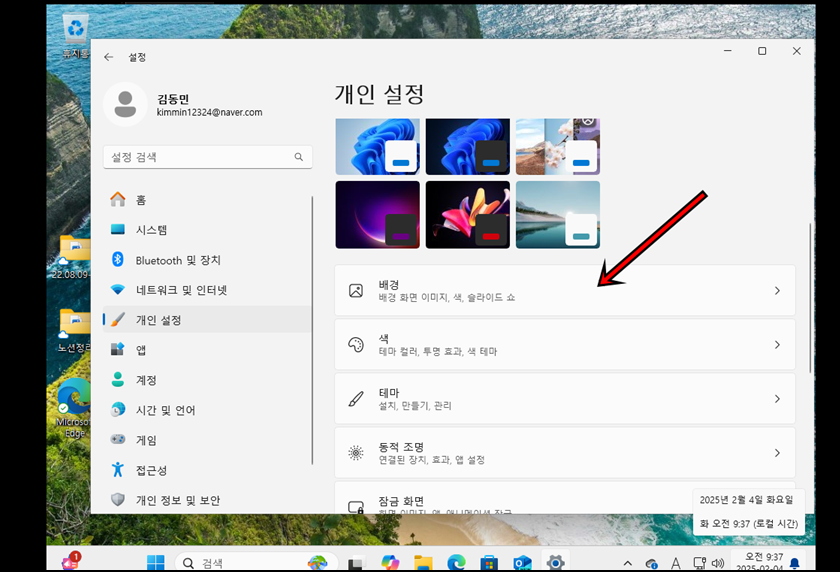Click the 접근성 accessibility figure icon
The height and width of the screenshot is (572, 840).
(118, 470)
